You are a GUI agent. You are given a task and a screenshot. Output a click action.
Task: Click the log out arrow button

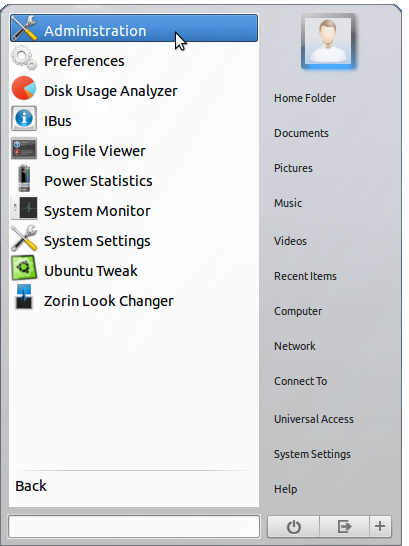coord(344,526)
